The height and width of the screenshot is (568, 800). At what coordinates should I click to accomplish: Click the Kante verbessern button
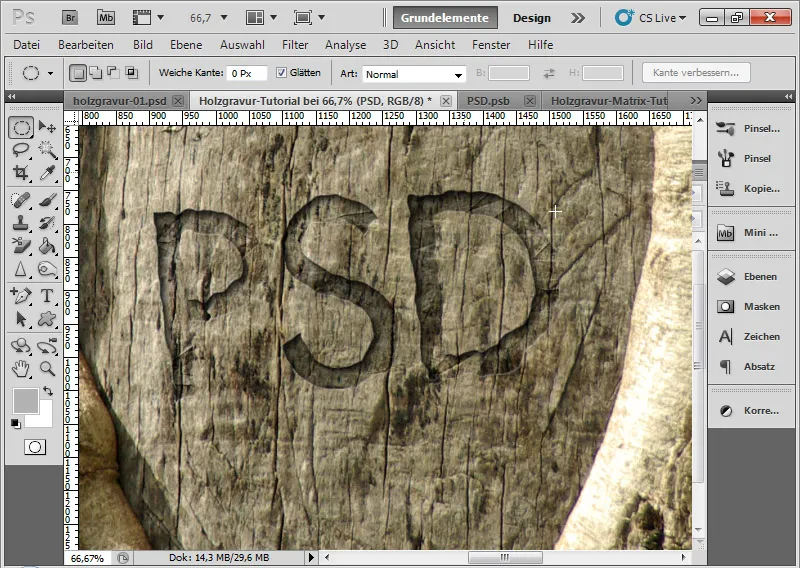[696, 72]
